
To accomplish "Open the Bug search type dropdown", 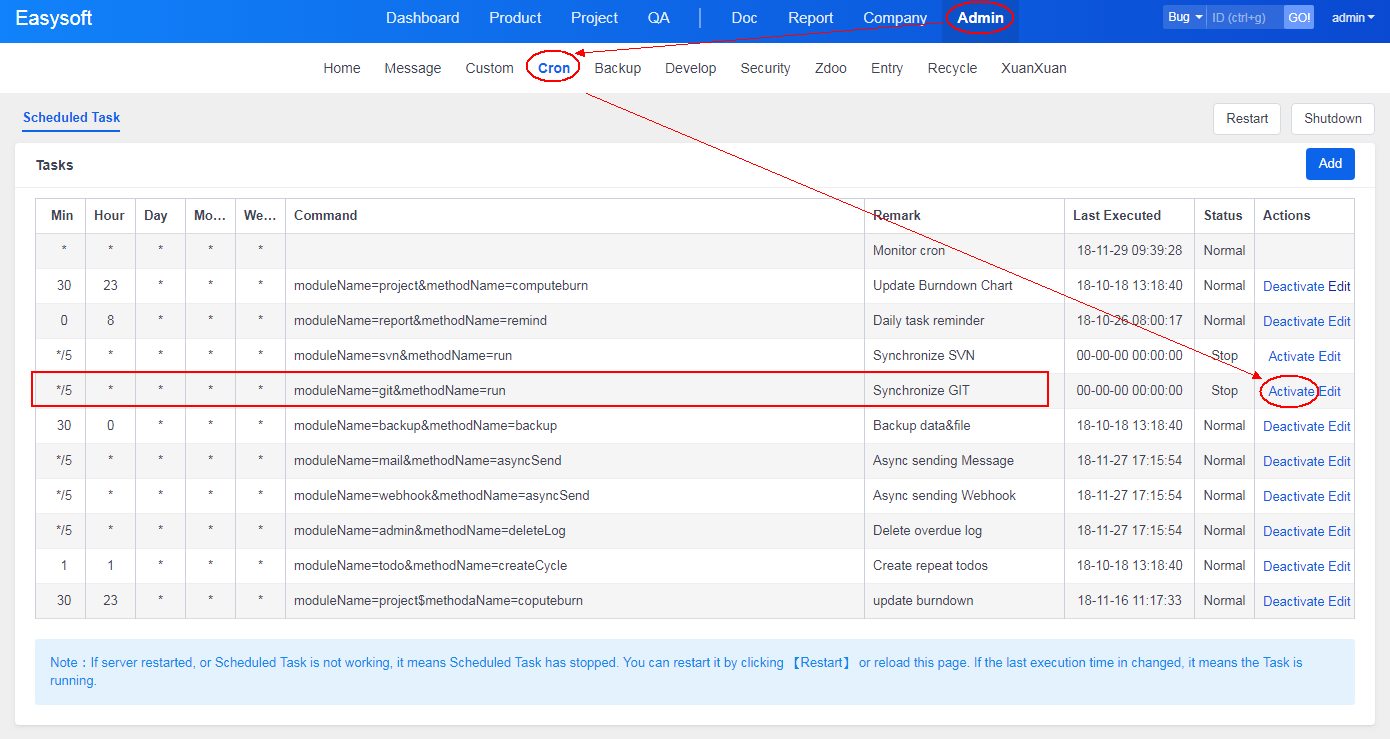I will tap(1185, 17).
